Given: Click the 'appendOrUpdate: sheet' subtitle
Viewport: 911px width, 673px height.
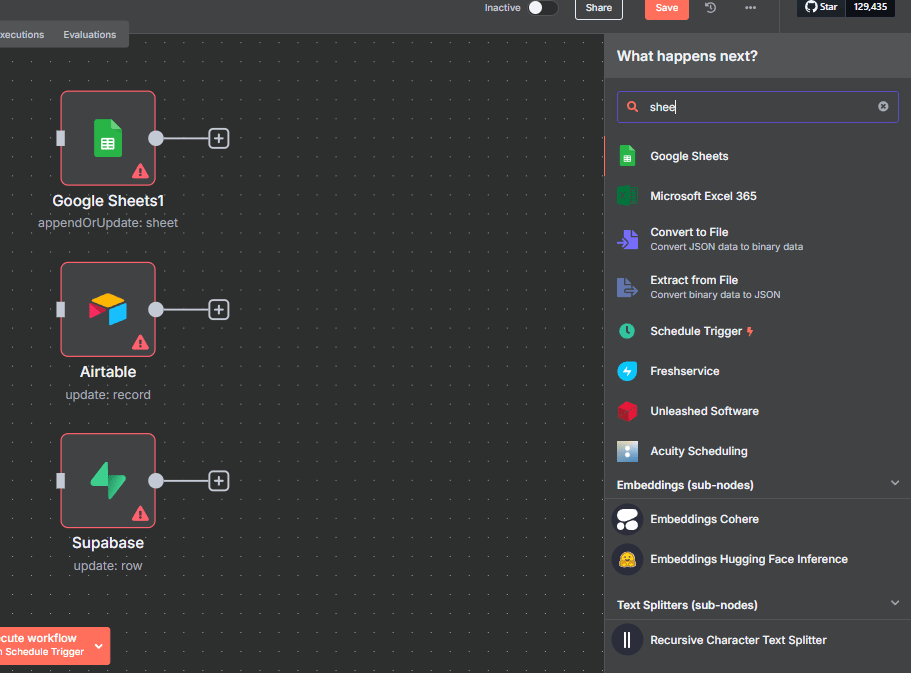Looking at the screenshot, I should [x=108, y=223].
